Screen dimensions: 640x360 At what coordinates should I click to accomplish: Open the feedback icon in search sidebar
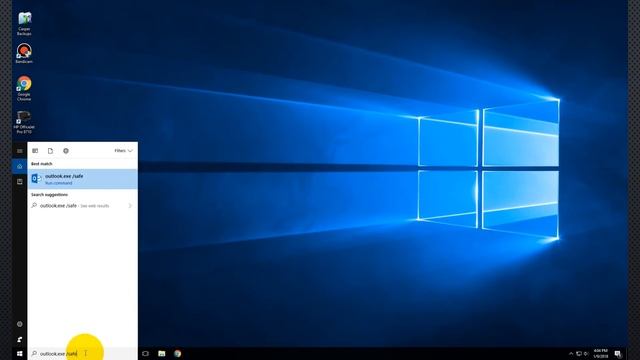(x=20, y=339)
